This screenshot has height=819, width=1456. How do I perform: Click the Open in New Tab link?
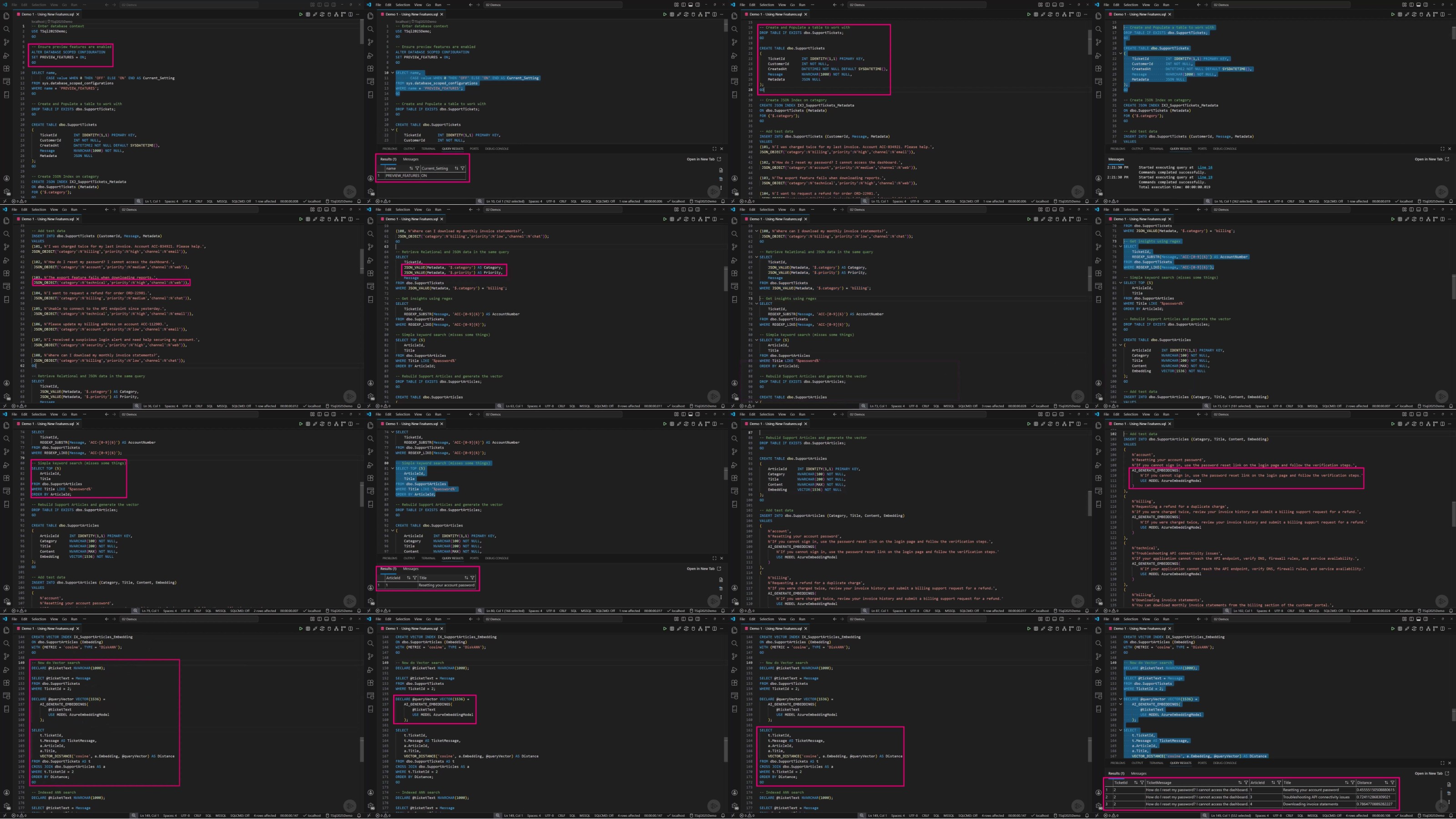(701, 159)
